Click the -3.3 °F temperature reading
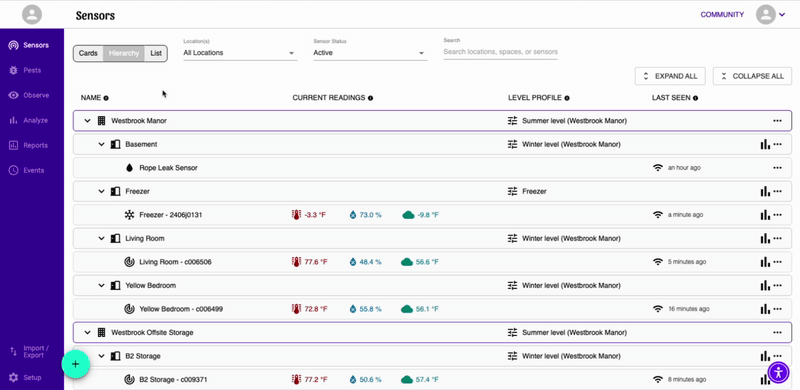The width and height of the screenshot is (800, 390). (308, 215)
